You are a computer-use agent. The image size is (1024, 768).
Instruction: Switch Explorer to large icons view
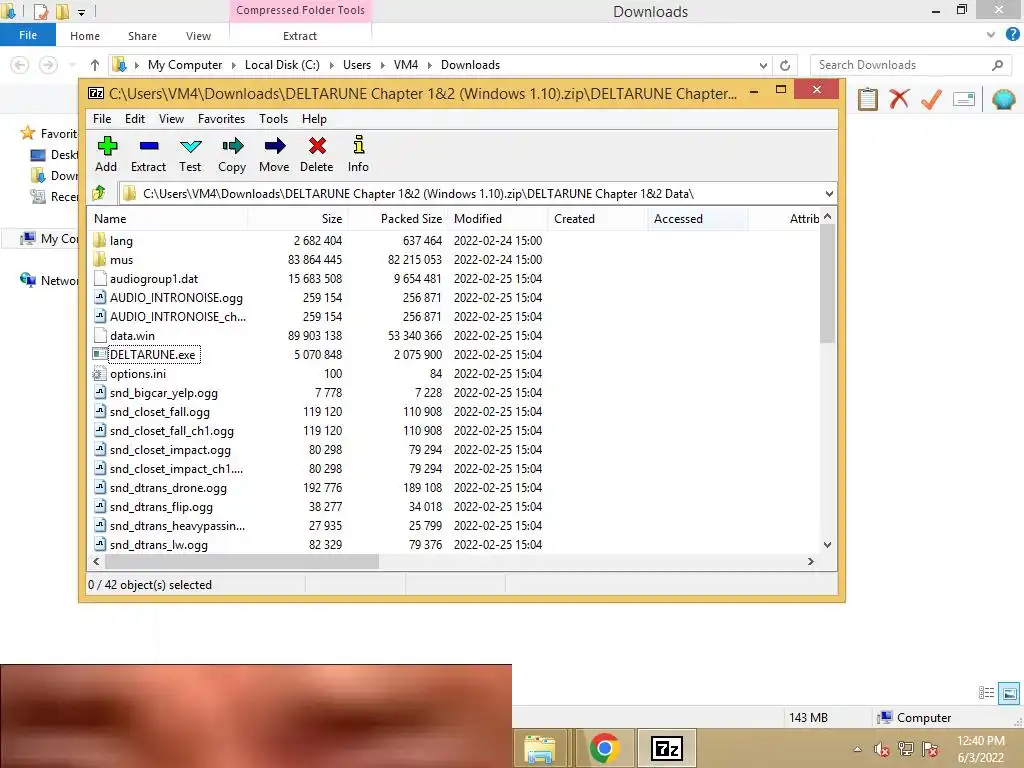coord(1009,693)
